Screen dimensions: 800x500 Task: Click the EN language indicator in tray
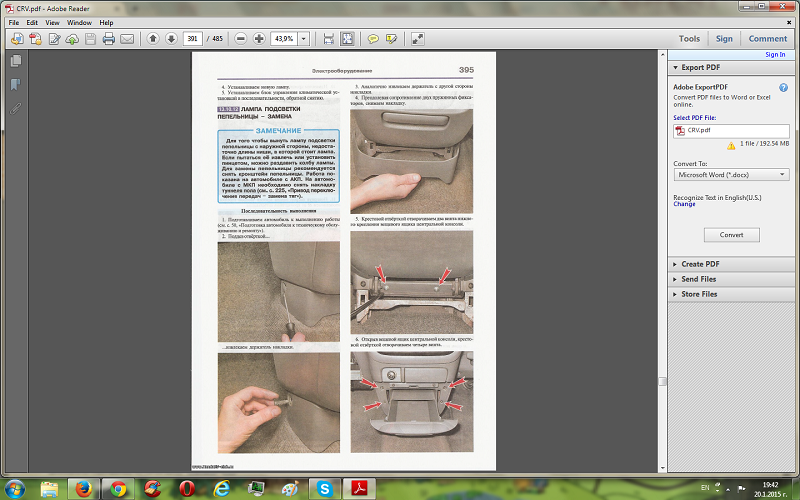(x=705, y=488)
